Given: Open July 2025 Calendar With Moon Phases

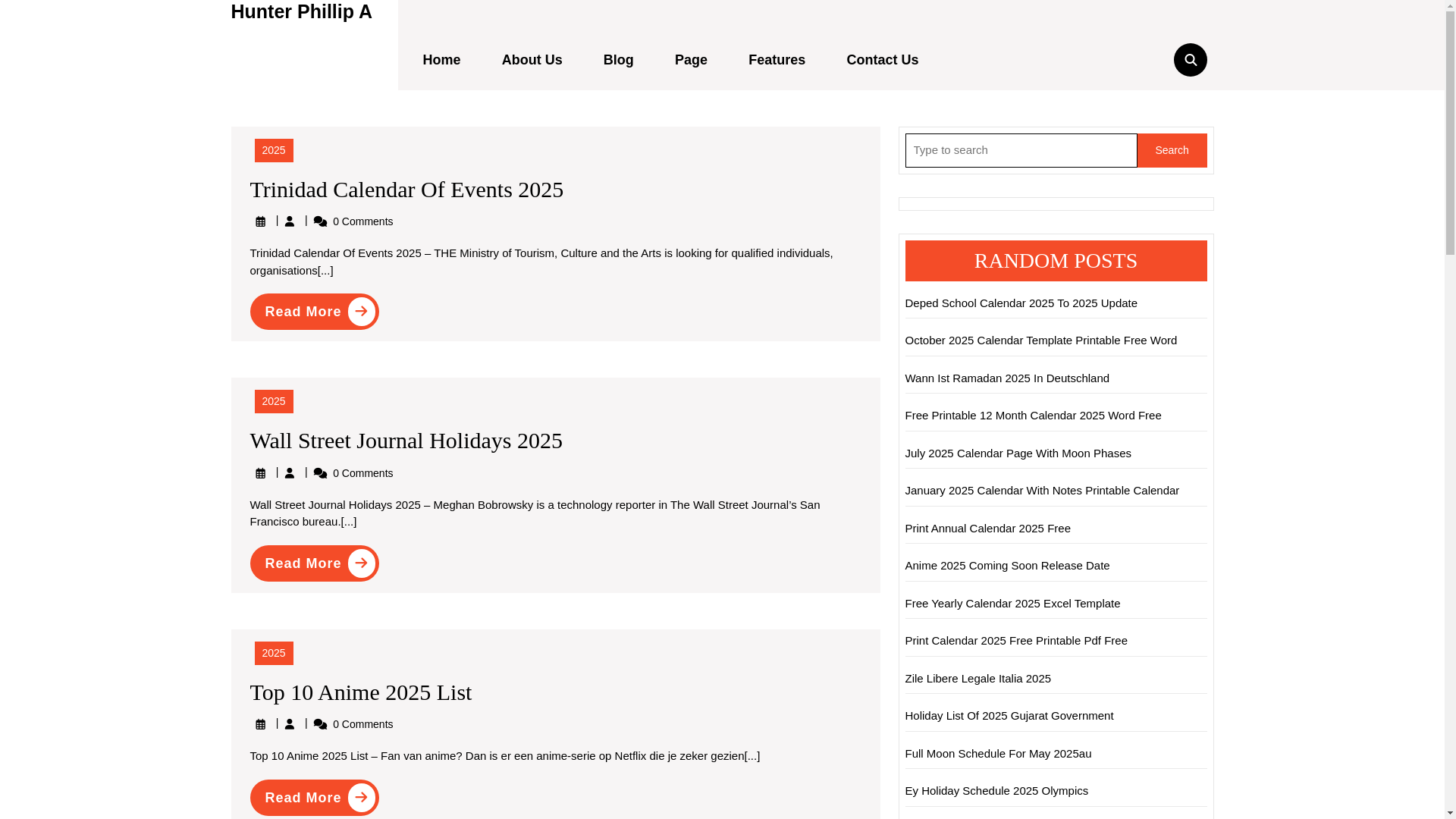Looking at the screenshot, I should [x=1018, y=453].
